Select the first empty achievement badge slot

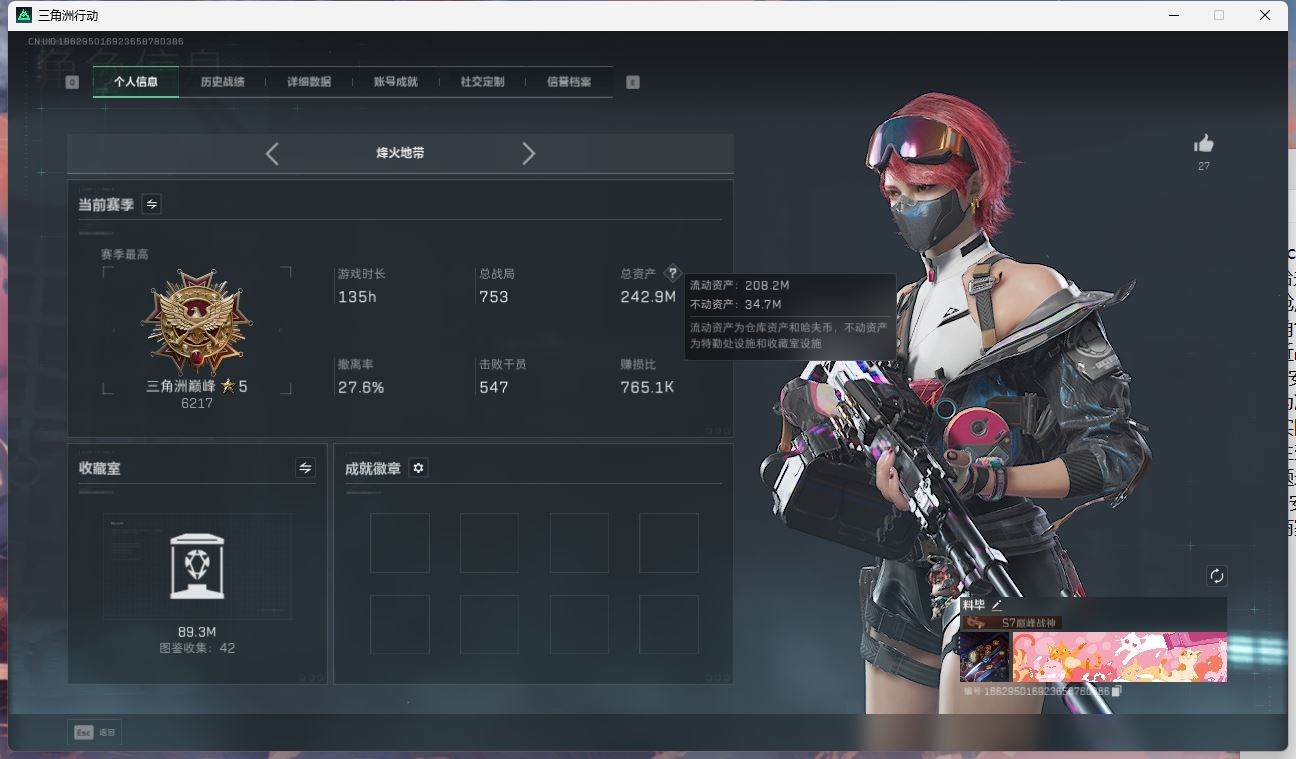400,543
